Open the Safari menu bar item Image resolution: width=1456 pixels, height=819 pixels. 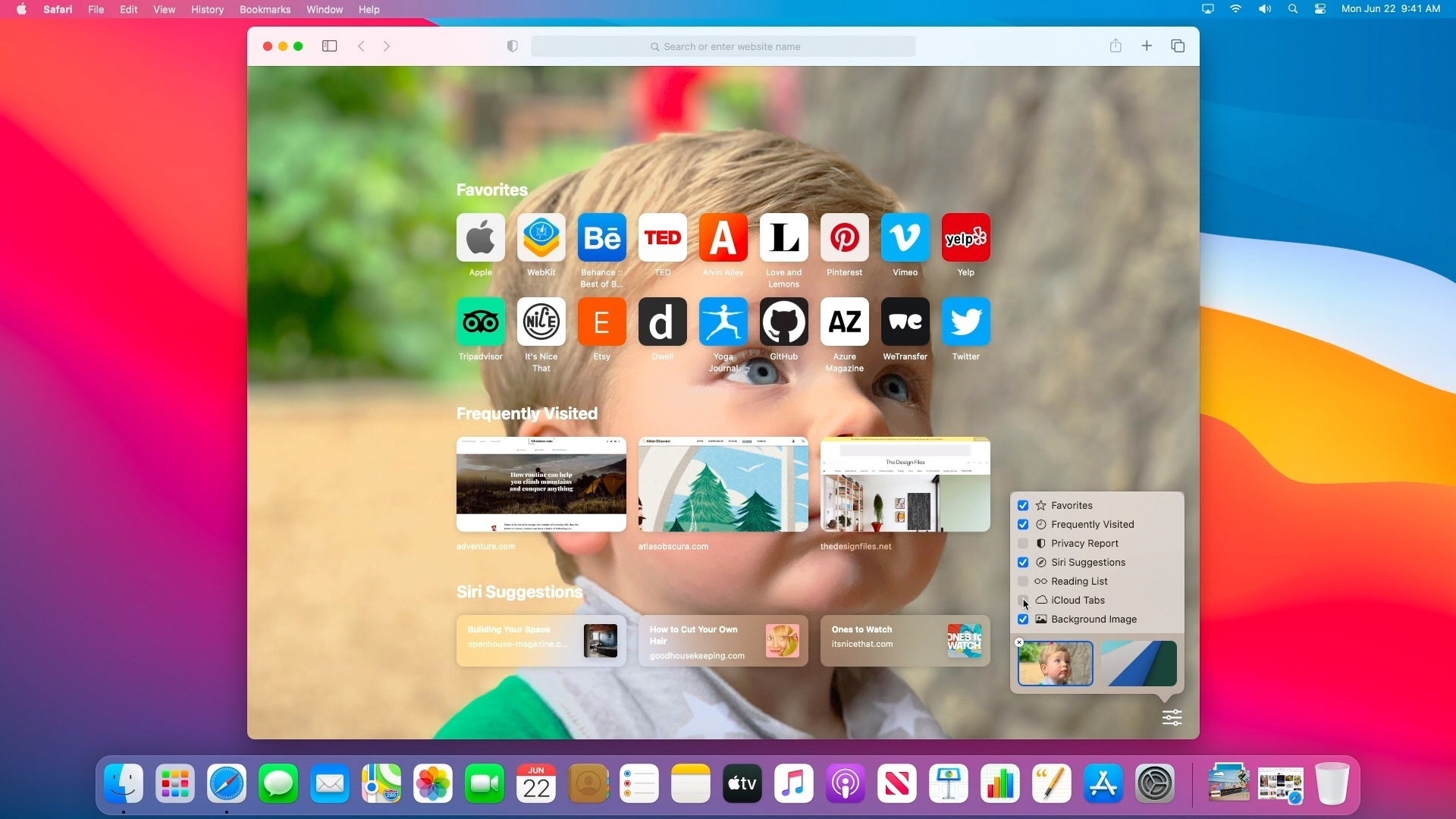coord(58,9)
